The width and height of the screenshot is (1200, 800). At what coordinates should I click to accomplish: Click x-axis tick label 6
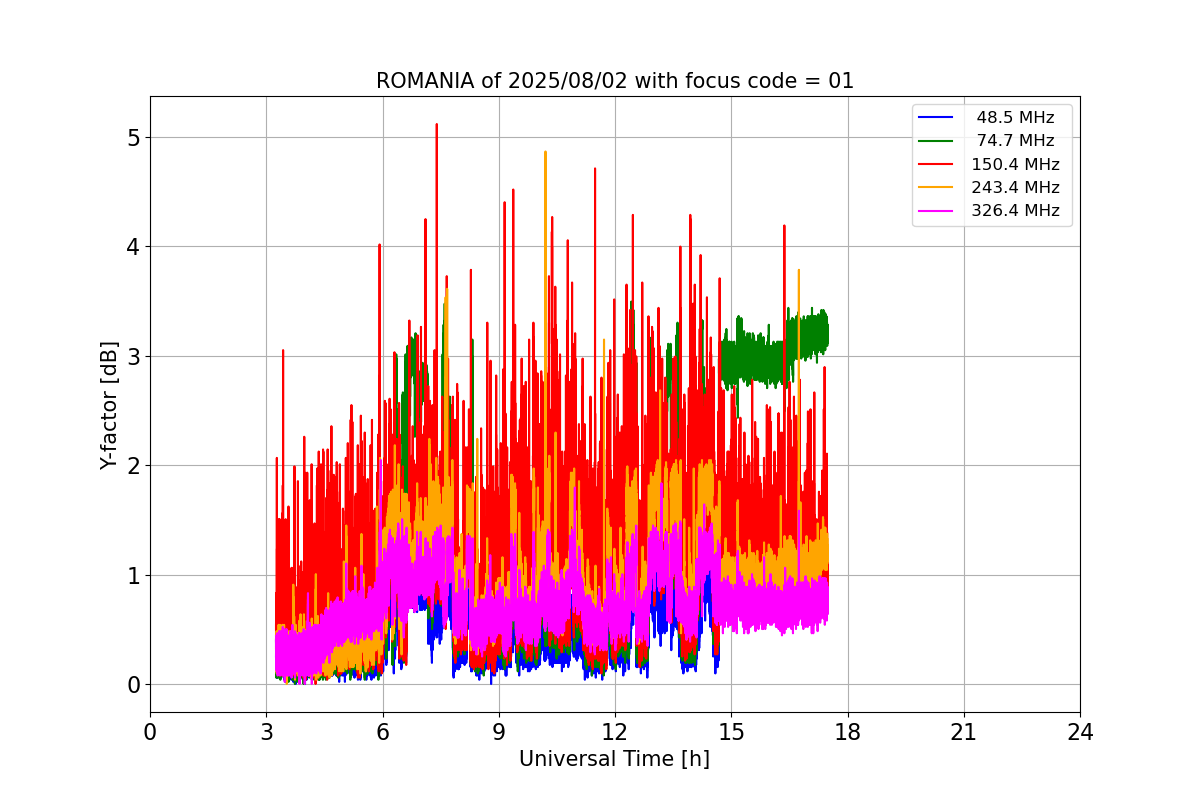coord(382,732)
